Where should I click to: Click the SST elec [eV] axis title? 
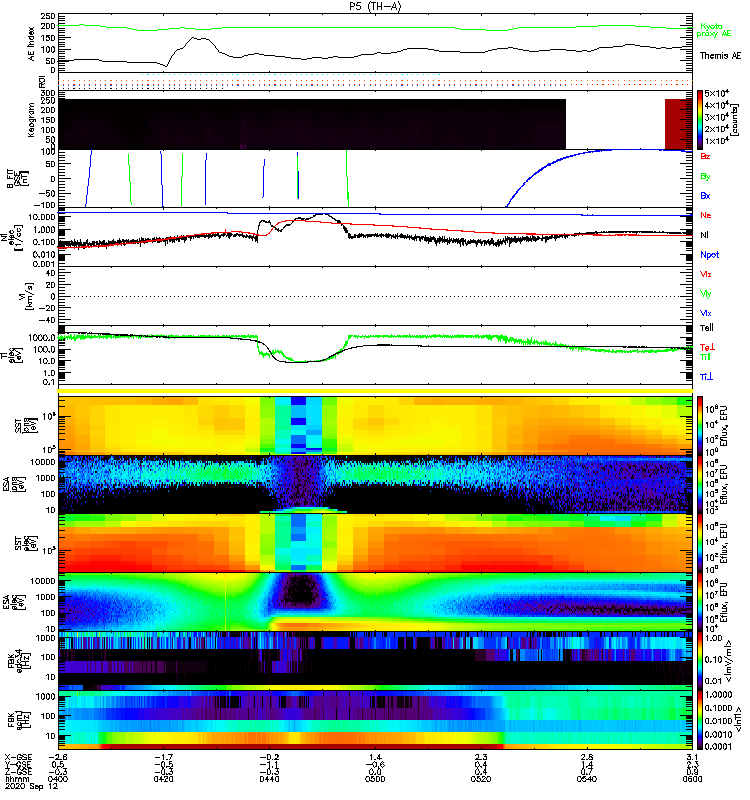click(x=26, y=543)
